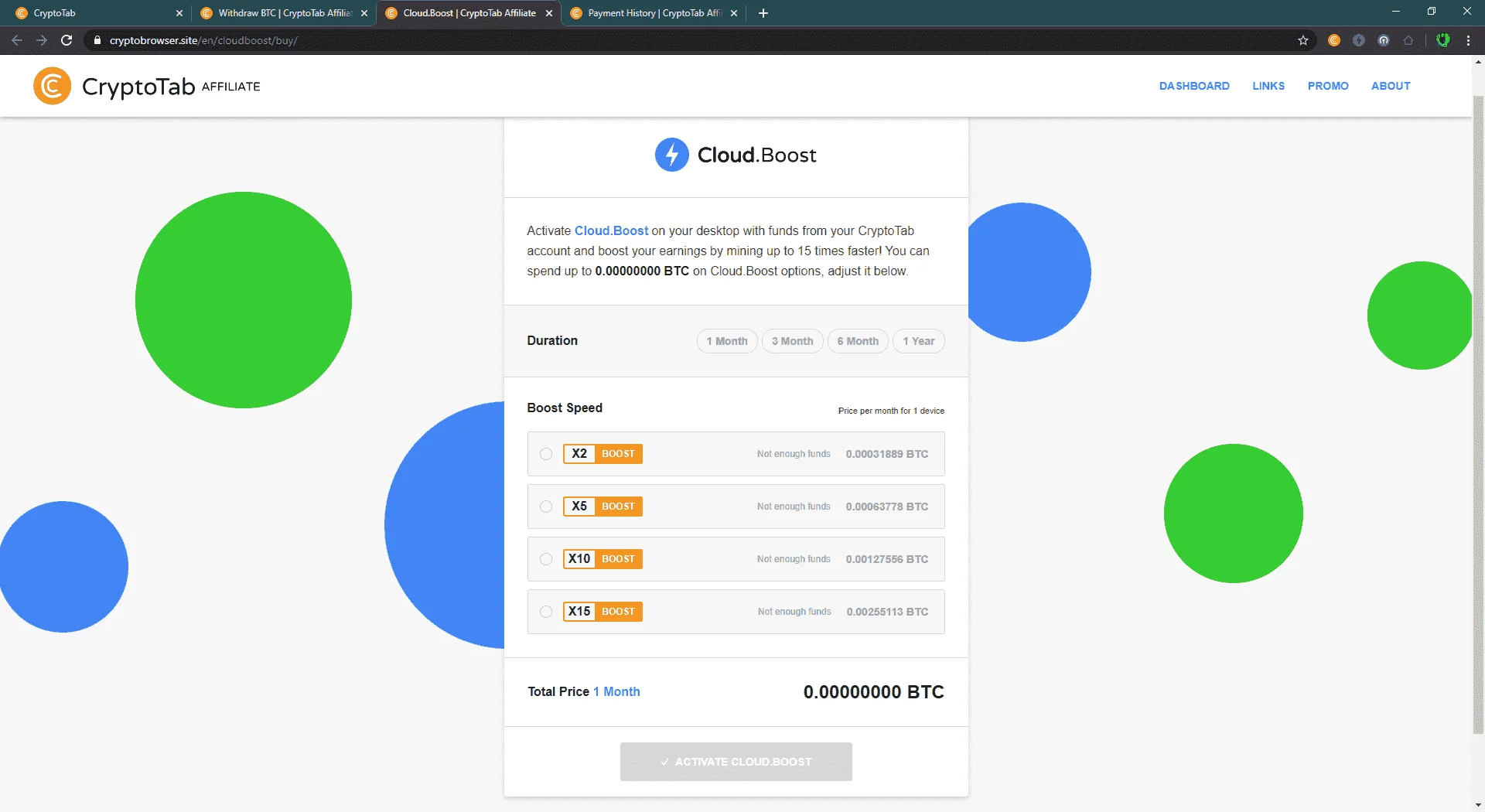Image resolution: width=1485 pixels, height=812 pixels.
Task: Click the browser forward arrow
Action: coord(42,40)
